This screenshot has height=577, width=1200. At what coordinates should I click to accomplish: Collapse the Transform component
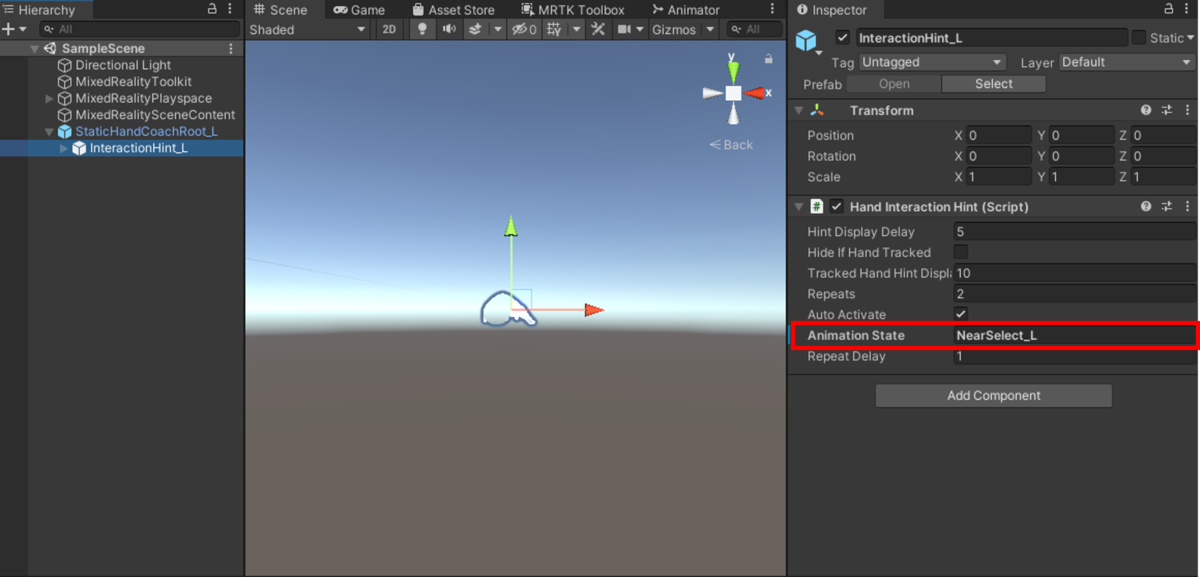coord(798,110)
